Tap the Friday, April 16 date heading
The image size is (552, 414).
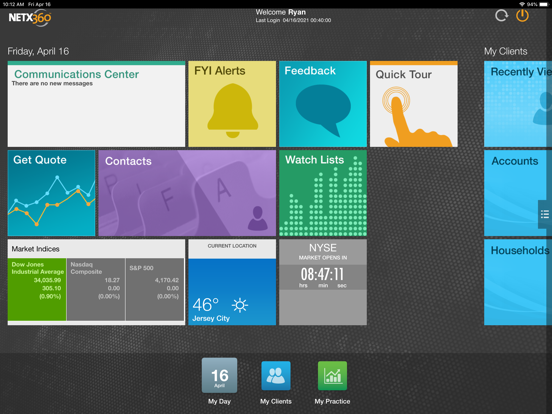tap(38, 51)
